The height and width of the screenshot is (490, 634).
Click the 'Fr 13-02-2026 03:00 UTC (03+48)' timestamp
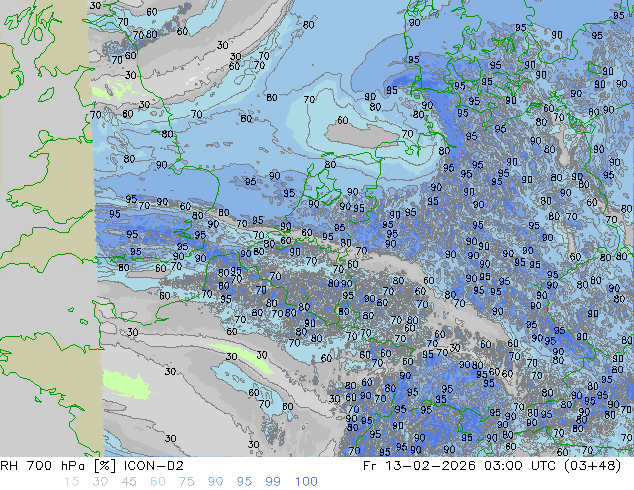click(x=492, y=466)
